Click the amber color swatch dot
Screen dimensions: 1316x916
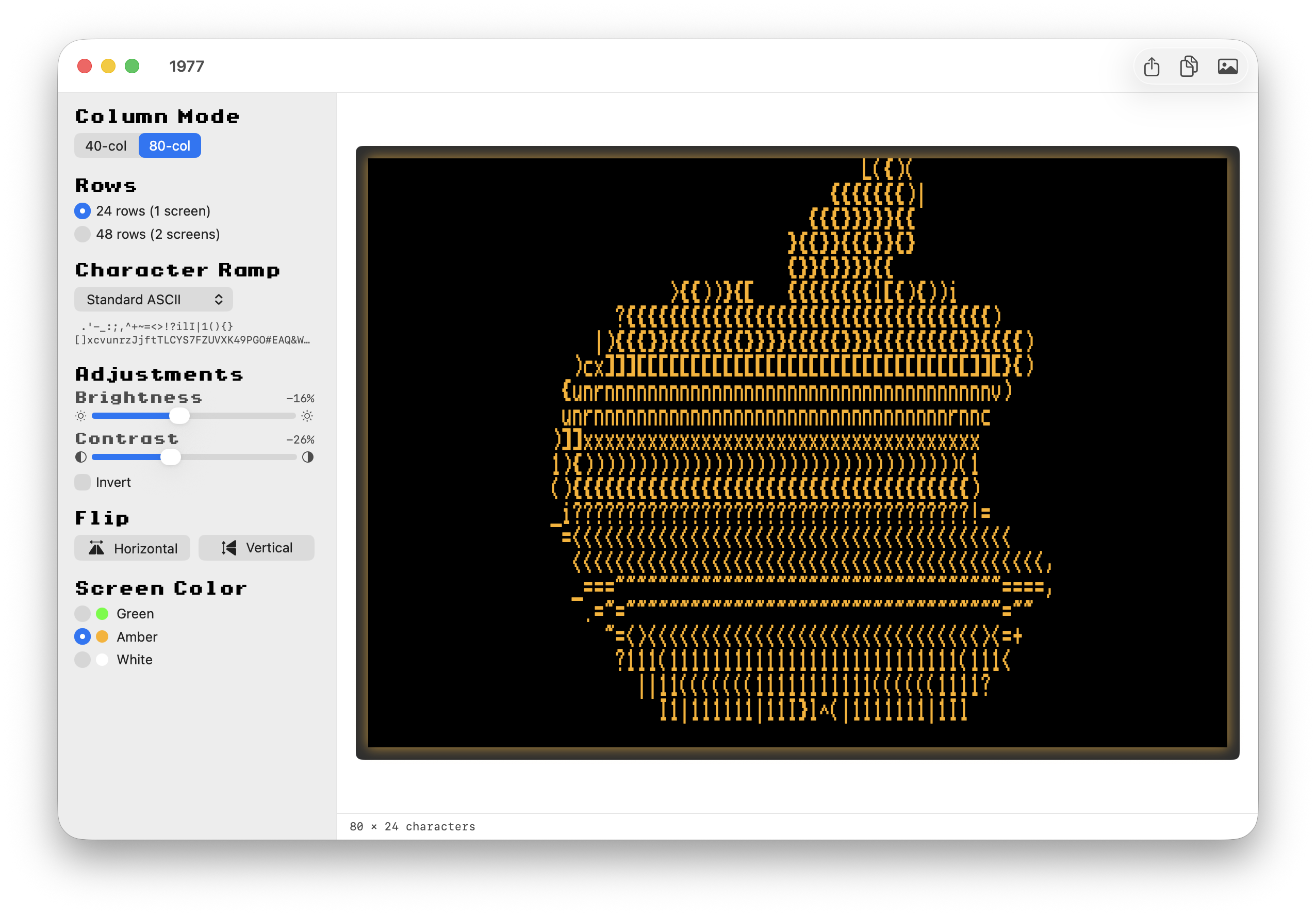pyautogui.click(x=102, y=637)
